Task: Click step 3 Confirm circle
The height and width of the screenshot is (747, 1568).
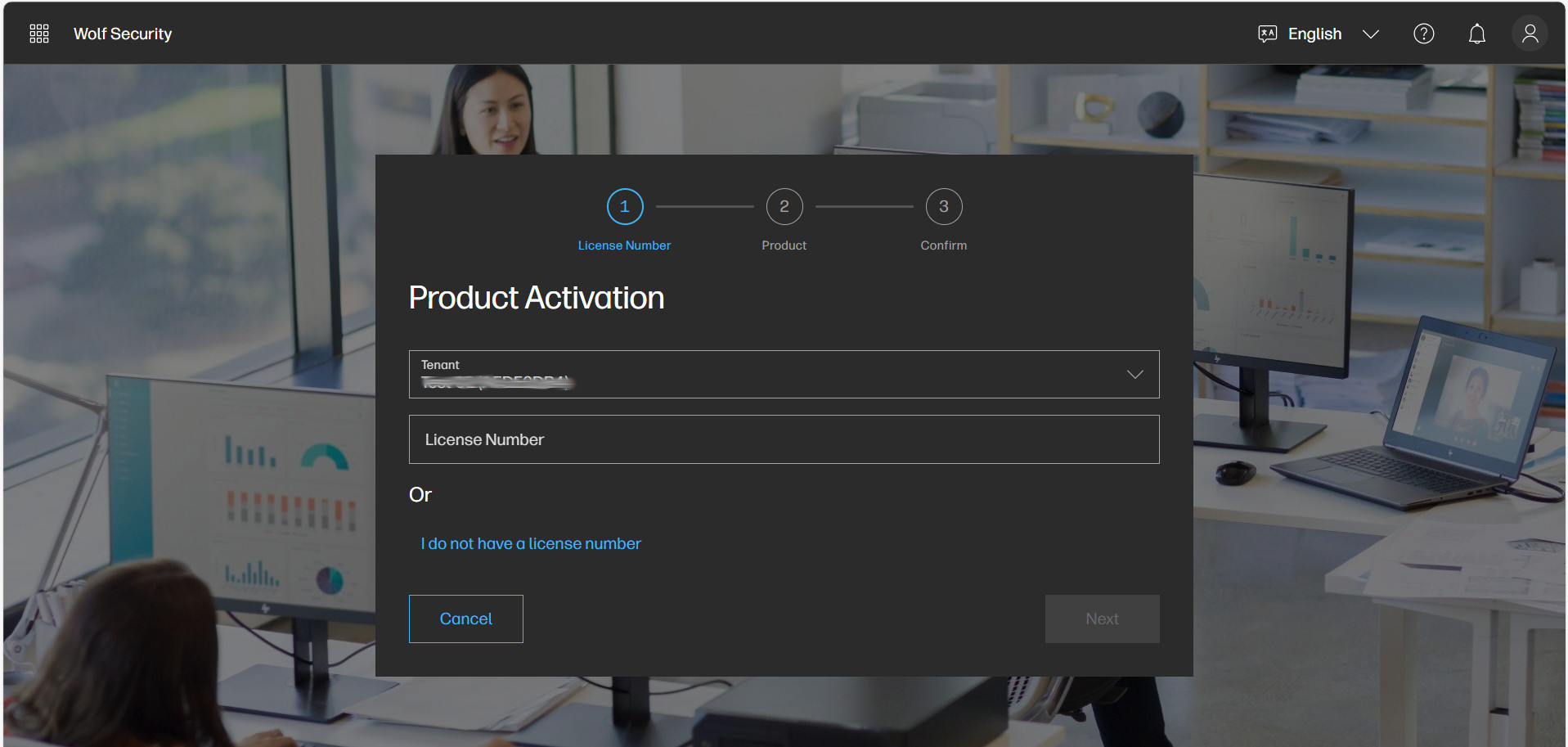Action: pyautogui.click(x=943, y=206)
